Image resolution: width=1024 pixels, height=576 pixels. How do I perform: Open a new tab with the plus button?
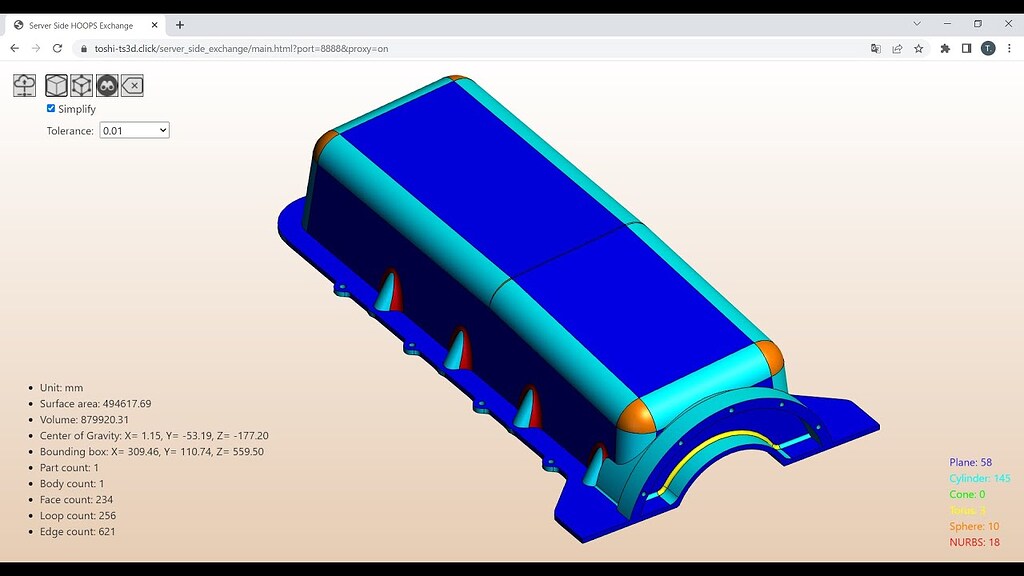point(179,24)
